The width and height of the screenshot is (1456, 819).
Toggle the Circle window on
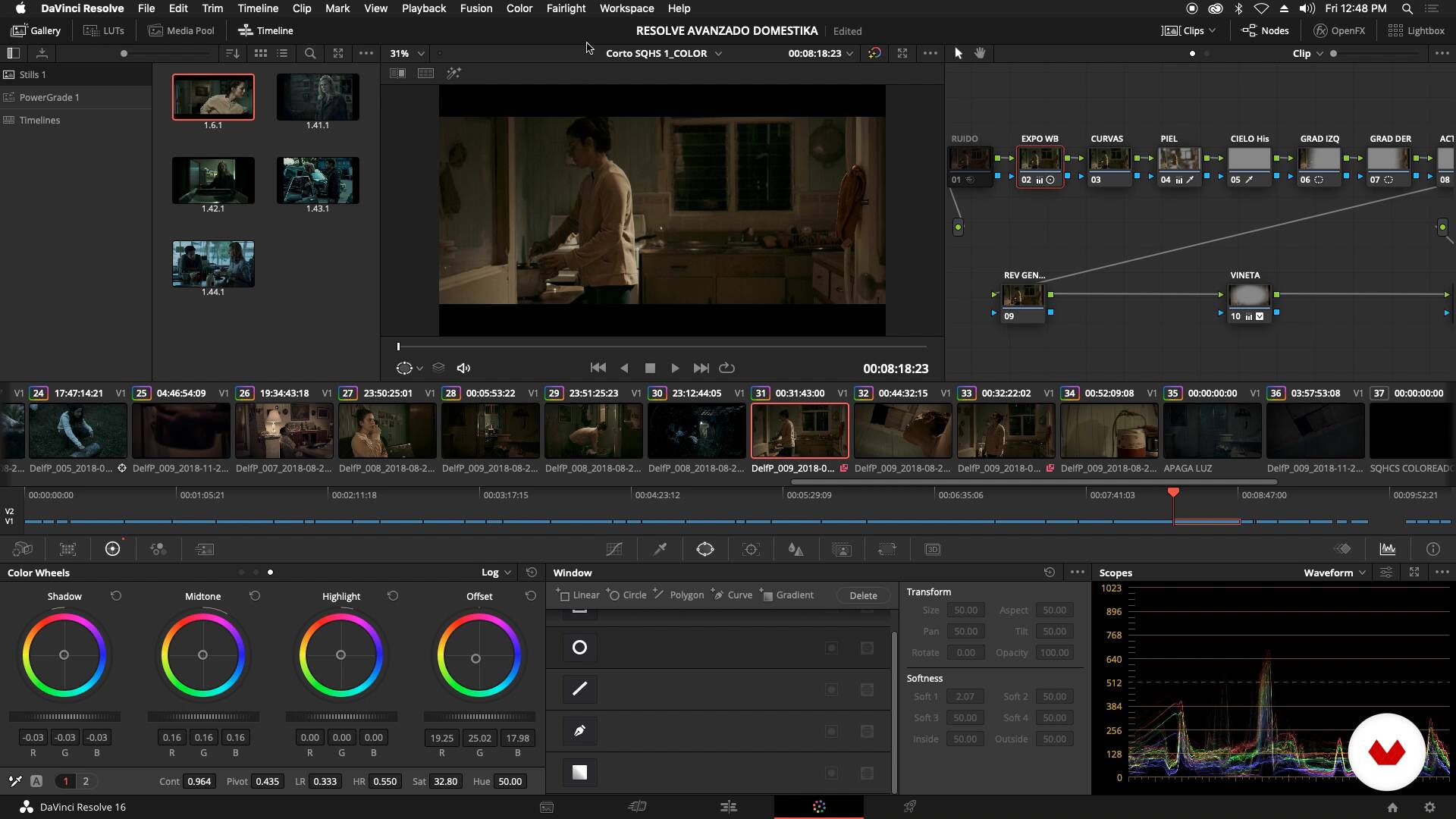579,648
